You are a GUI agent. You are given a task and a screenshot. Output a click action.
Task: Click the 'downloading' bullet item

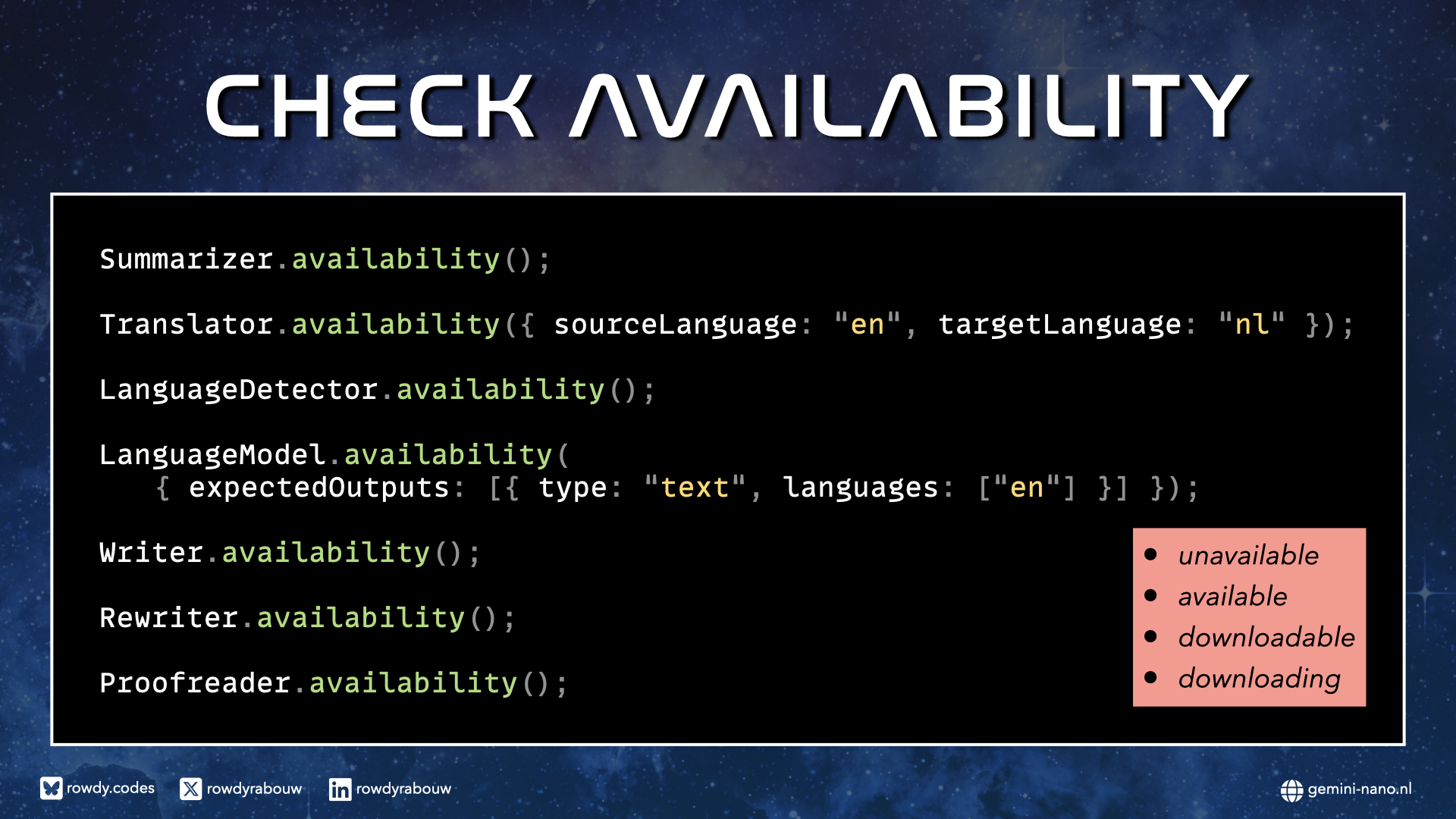point(1259,678)
